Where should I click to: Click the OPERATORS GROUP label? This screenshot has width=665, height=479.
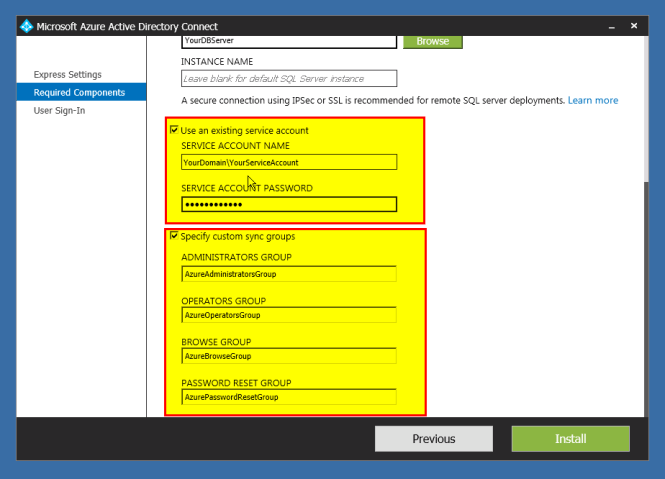[224, 301]
